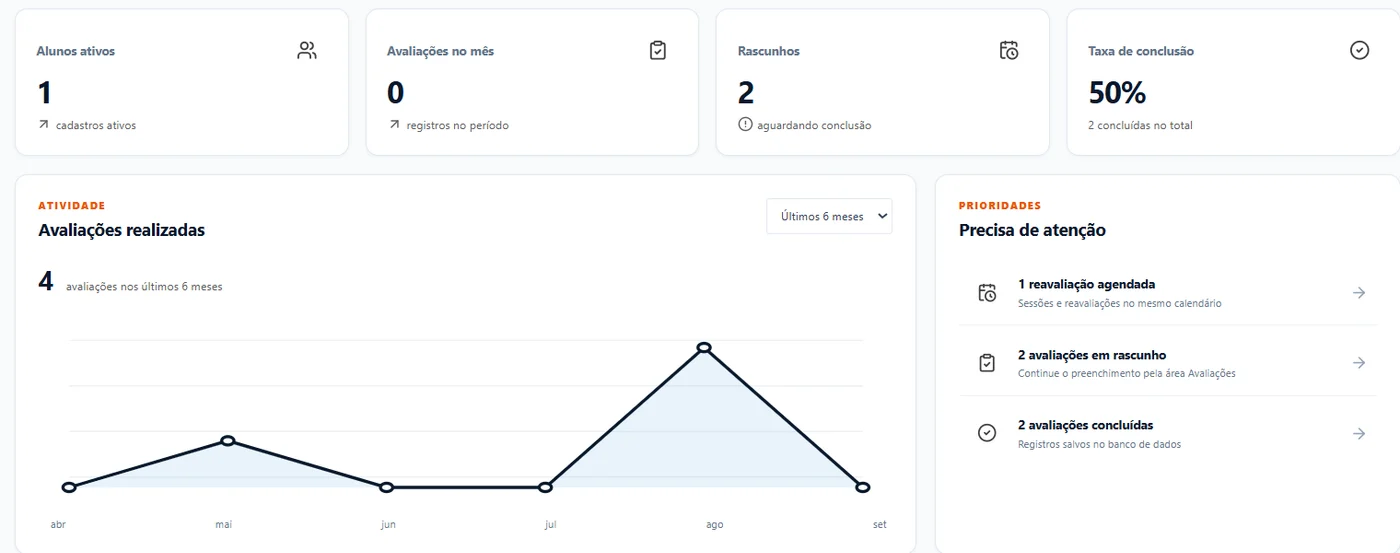Click the ago axis label
Image resolution: width=1400 pixels, height=553 pixels.
[714, 524]
